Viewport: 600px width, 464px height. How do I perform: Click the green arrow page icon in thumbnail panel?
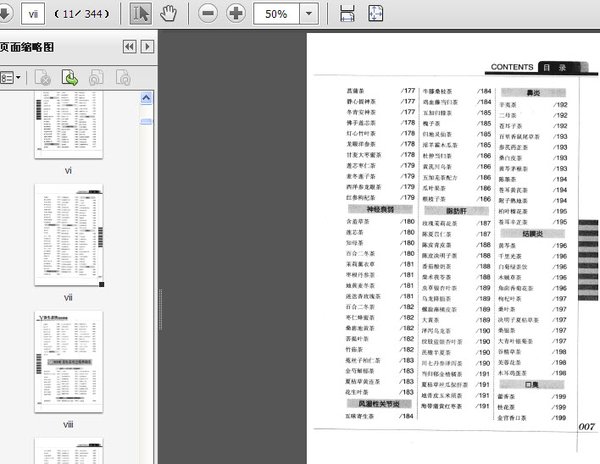(70, 77)
